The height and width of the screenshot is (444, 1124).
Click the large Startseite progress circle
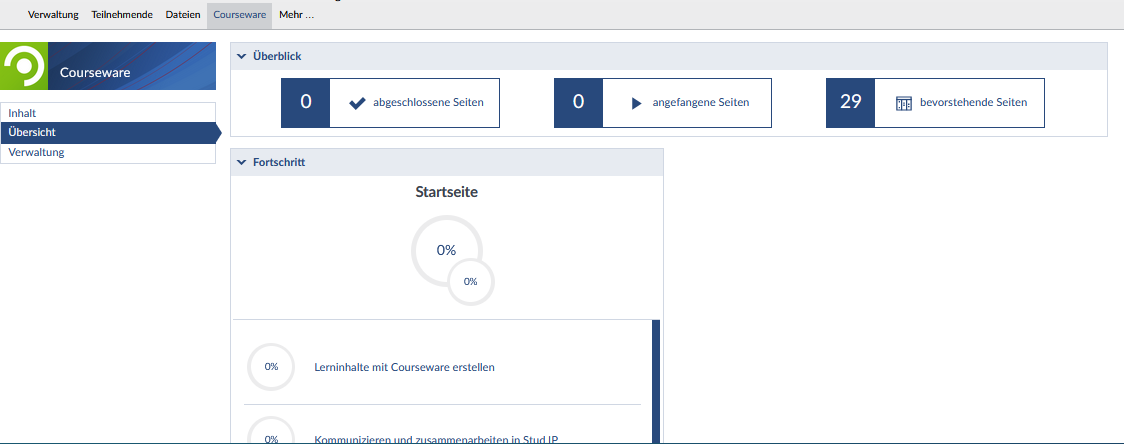pyautogui.click(x=445, y=250)
